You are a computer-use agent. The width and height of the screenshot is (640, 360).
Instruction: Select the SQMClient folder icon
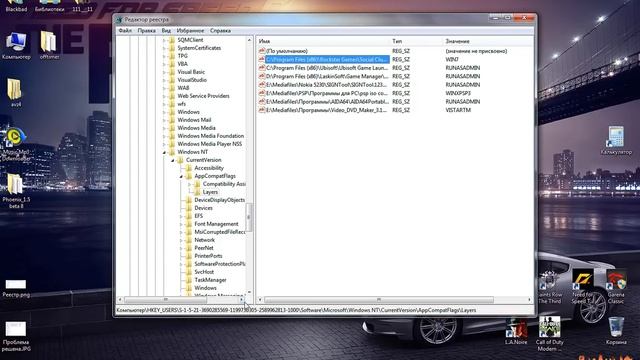tap(172, 40)
